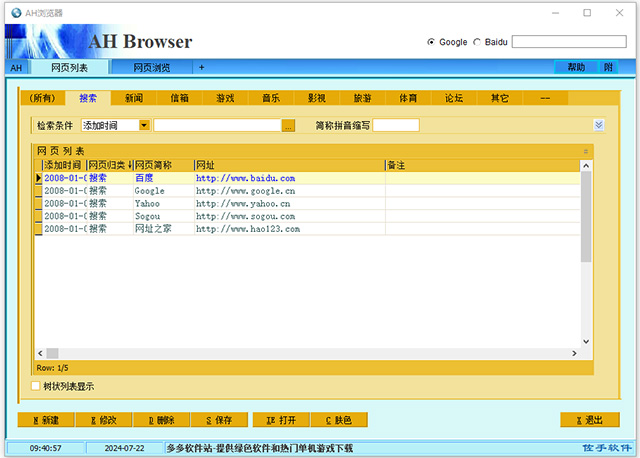Select the Google name cell
The width and height of the screenshot is (640, 458).
(x=164, y=191)
